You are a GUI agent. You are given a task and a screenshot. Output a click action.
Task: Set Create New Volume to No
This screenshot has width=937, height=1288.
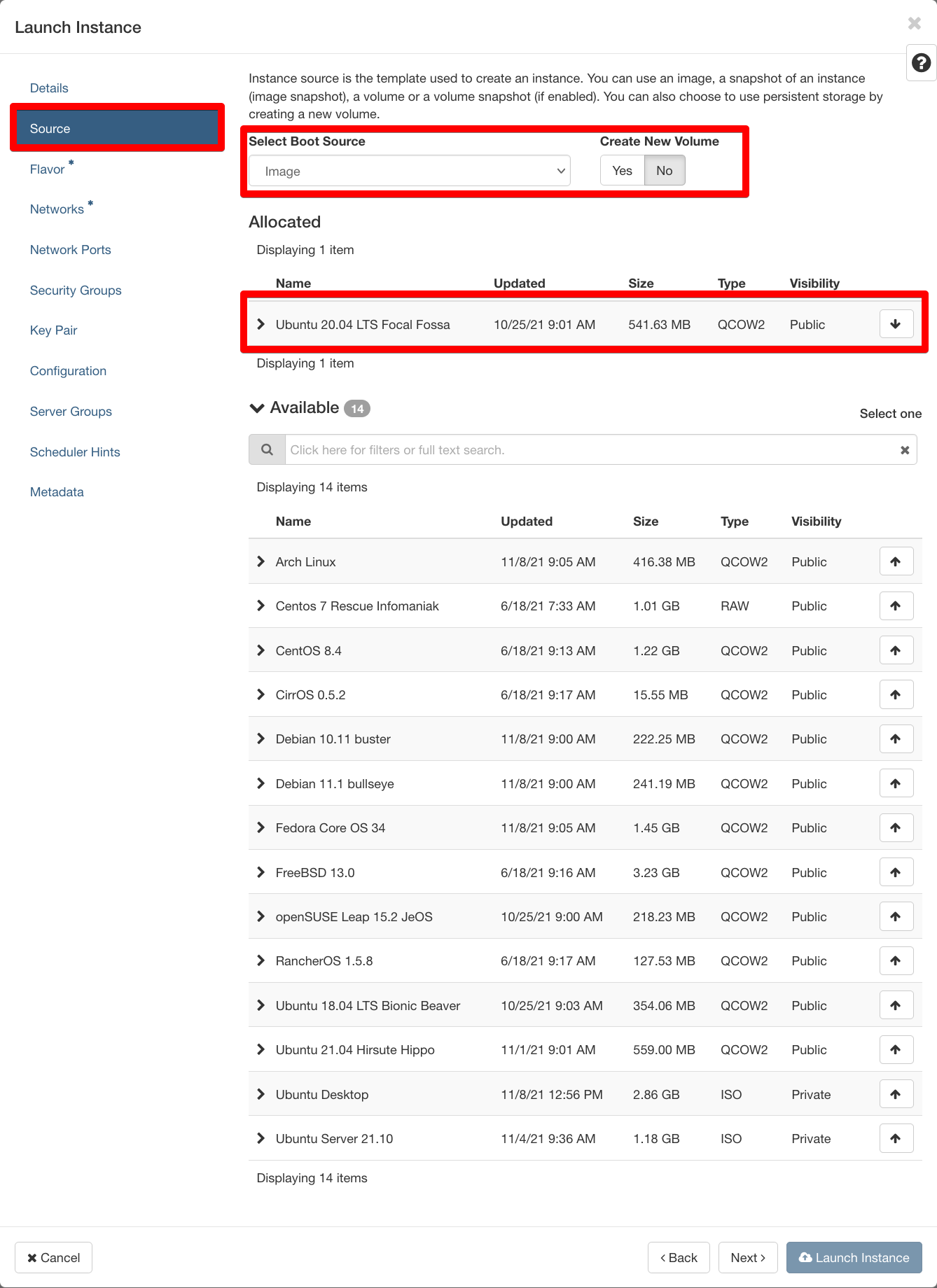(x=665, y=170)
